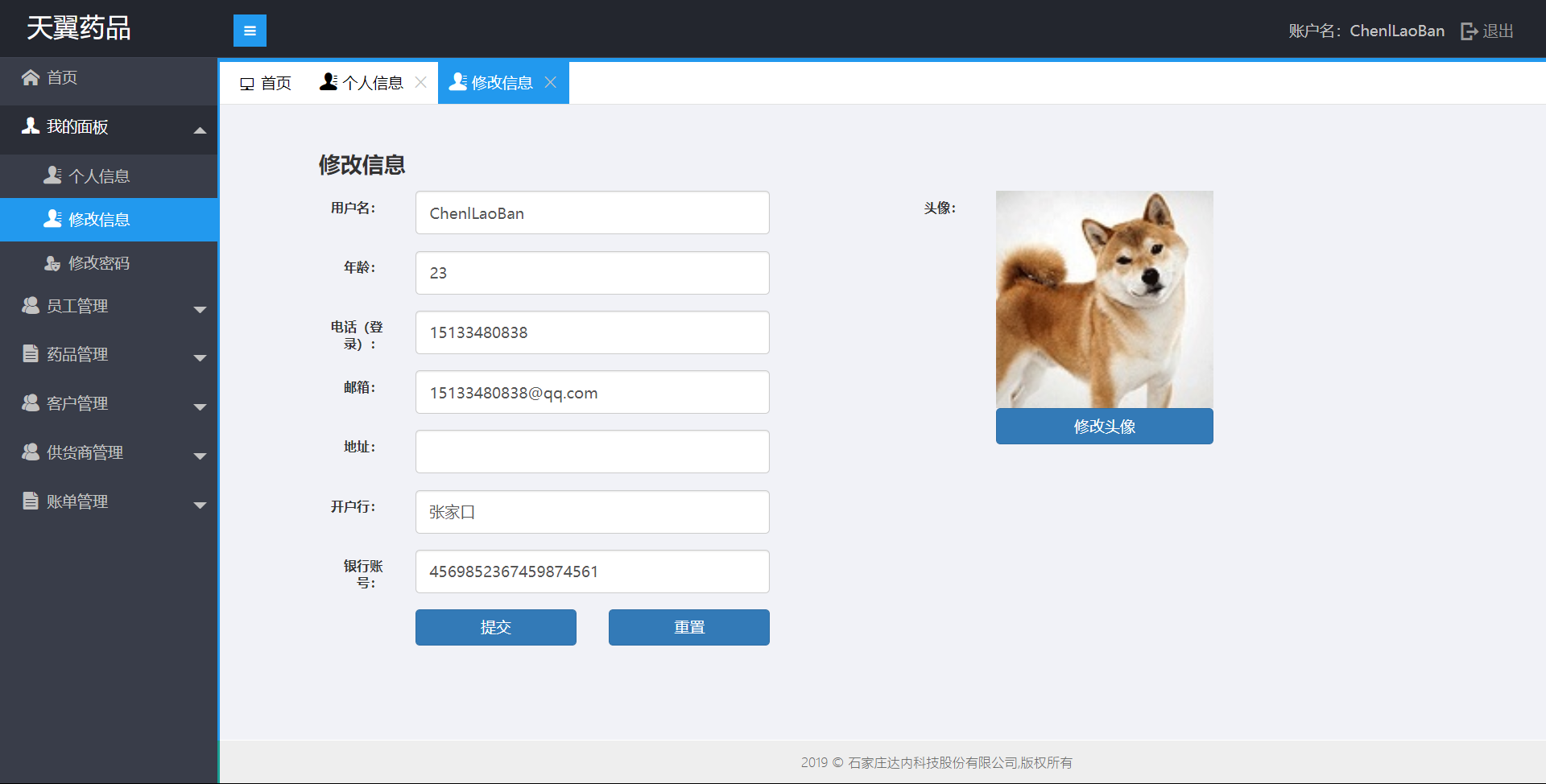The width and height of the screenshot is (1546, 784).
Task: Click the Shiba Inu avatar image
Action: click(1104, 299)
